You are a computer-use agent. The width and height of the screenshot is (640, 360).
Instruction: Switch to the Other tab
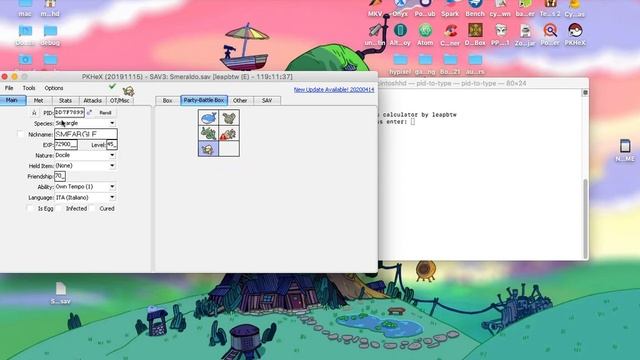pyautogui.click(x=240, y=100)
